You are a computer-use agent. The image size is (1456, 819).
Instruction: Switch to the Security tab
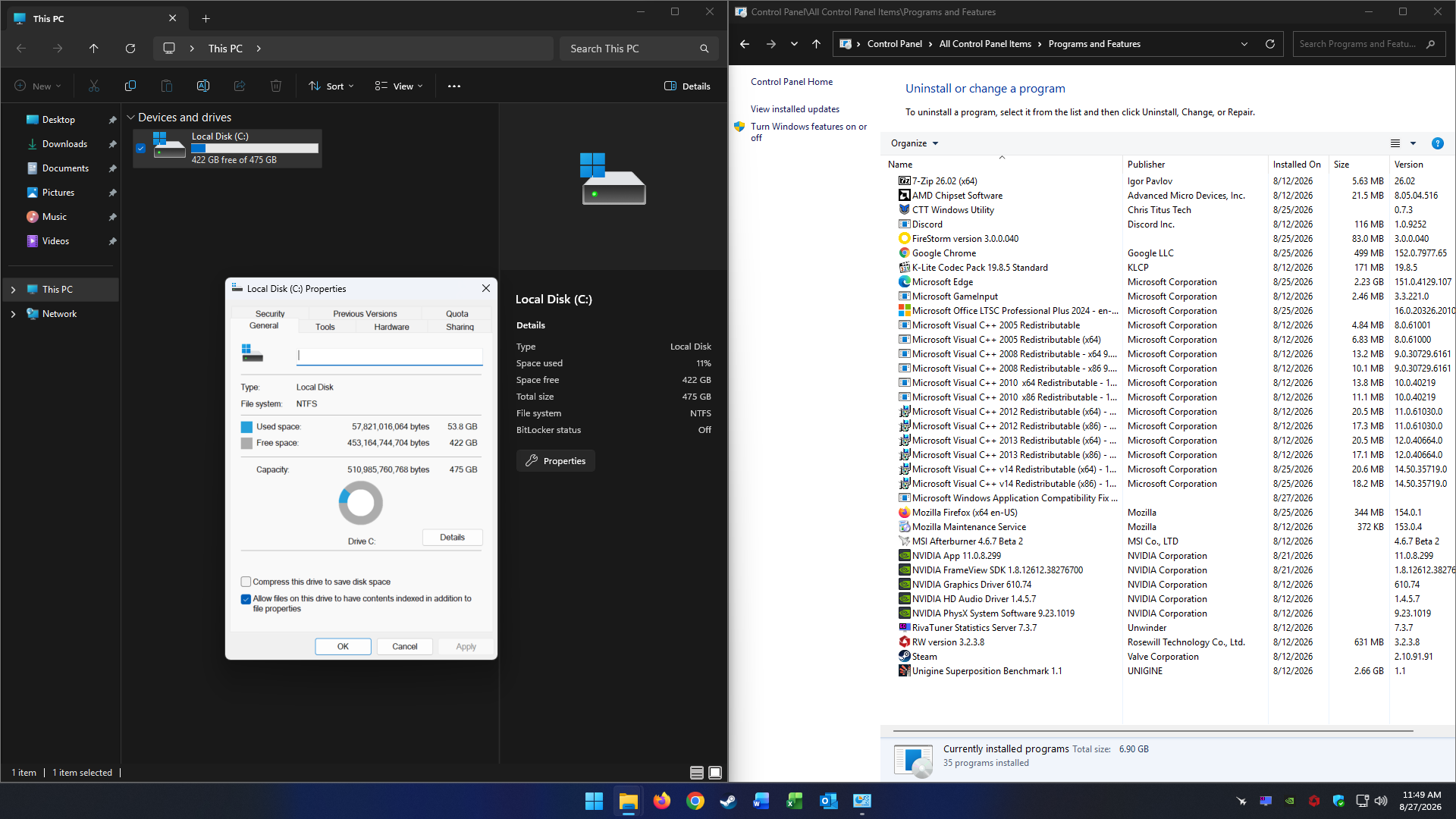[x=270, y=314]
